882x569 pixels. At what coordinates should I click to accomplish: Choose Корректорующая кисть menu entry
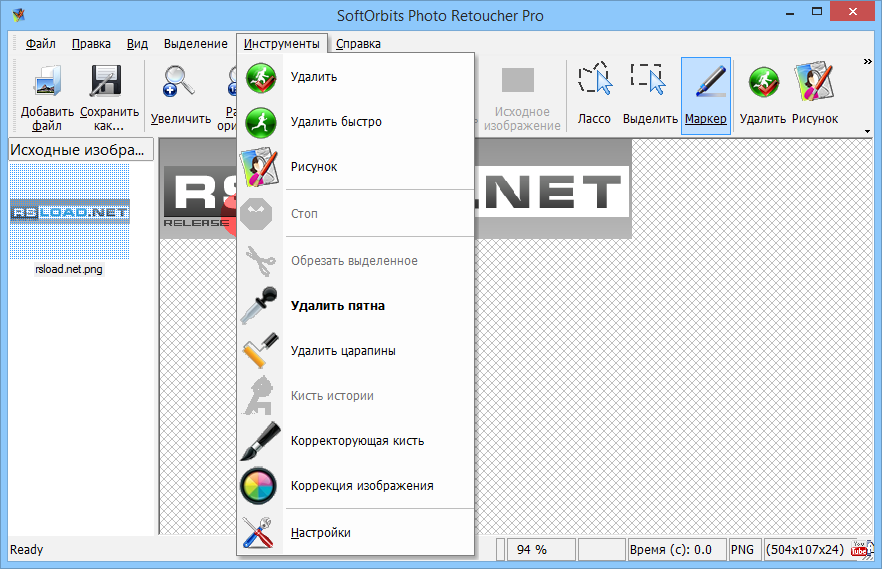click(356, 441)
